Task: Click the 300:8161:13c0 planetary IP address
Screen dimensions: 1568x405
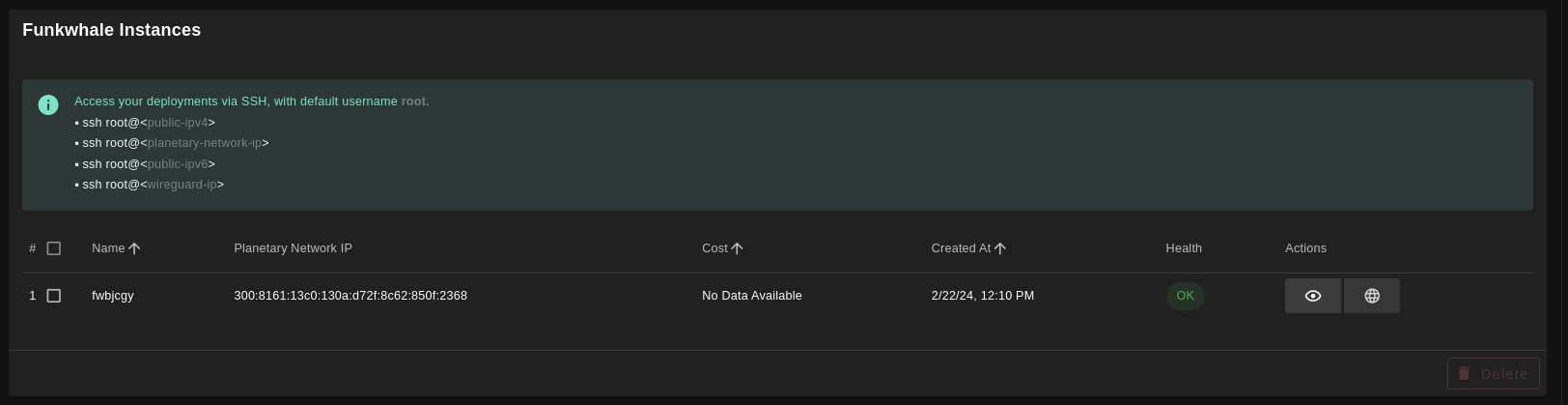Action: point(350,296)
